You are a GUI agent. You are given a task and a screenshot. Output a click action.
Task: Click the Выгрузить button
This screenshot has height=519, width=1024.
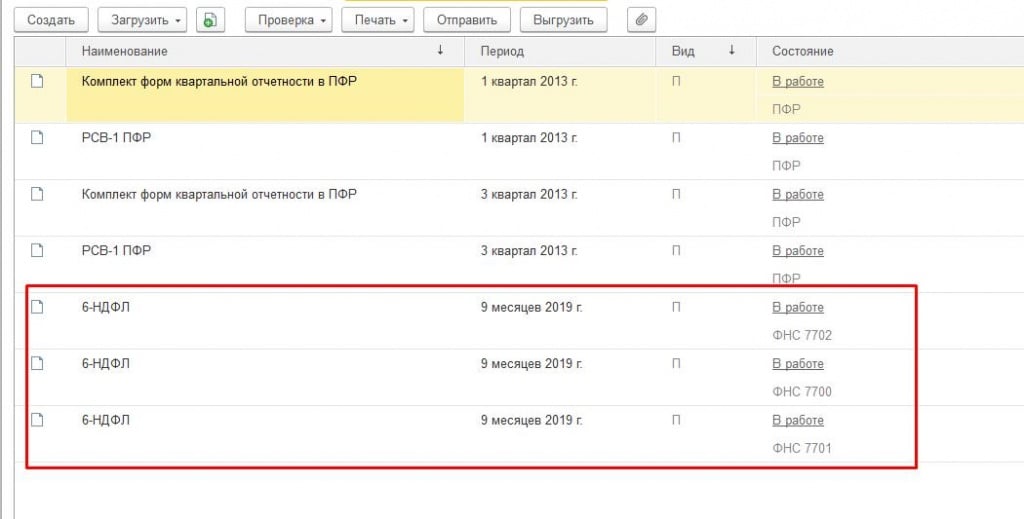[563, 20]
